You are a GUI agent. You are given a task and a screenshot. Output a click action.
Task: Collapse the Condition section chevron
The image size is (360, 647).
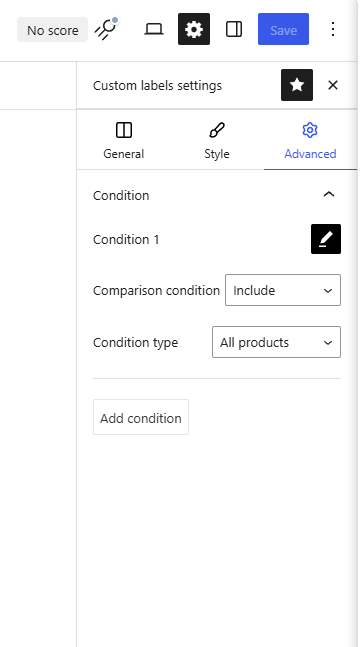329,195
